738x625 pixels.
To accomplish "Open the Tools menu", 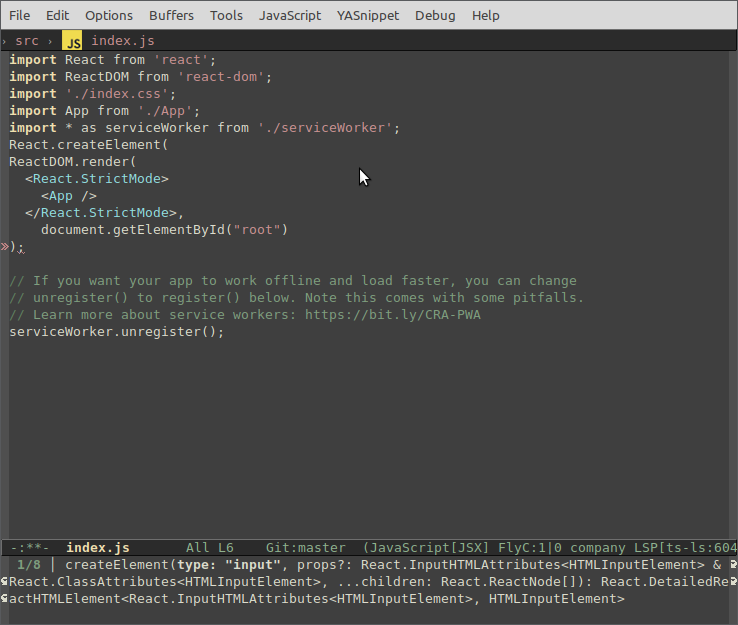I will point(226,15).
